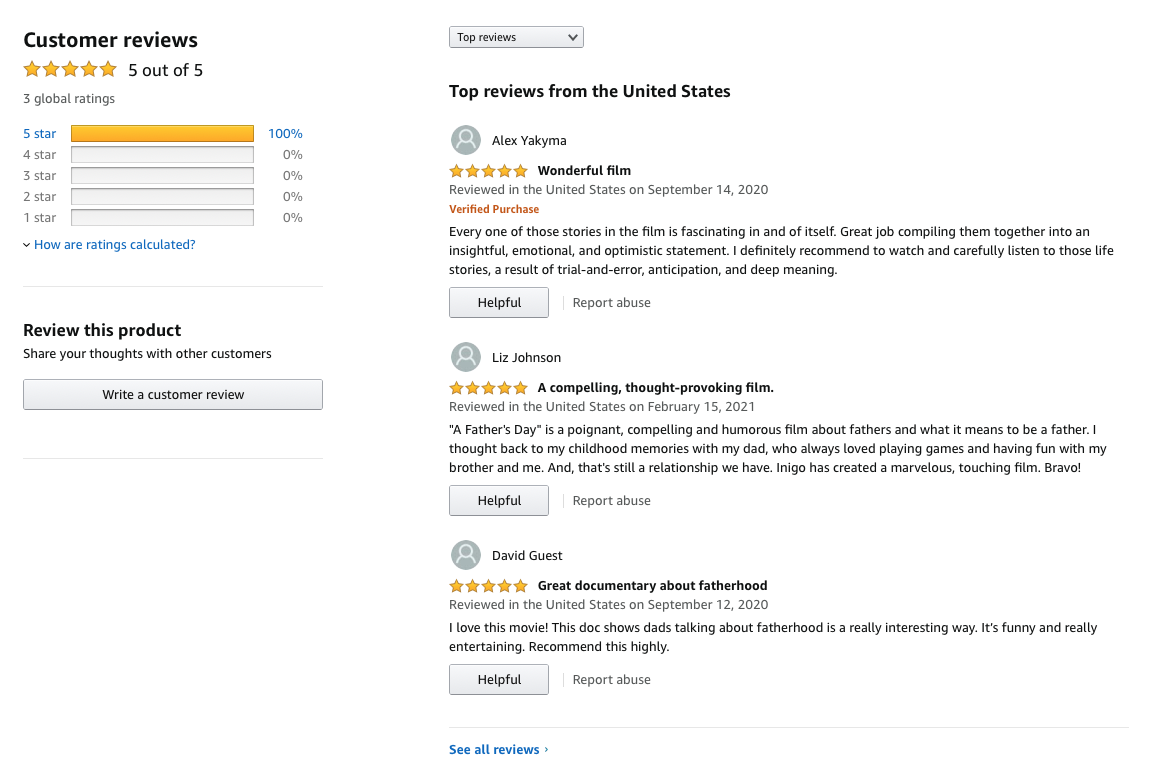Mark David Guest's review as Helpful
The height and width of the screenshot is (783, 1169).
coord(499,680)
